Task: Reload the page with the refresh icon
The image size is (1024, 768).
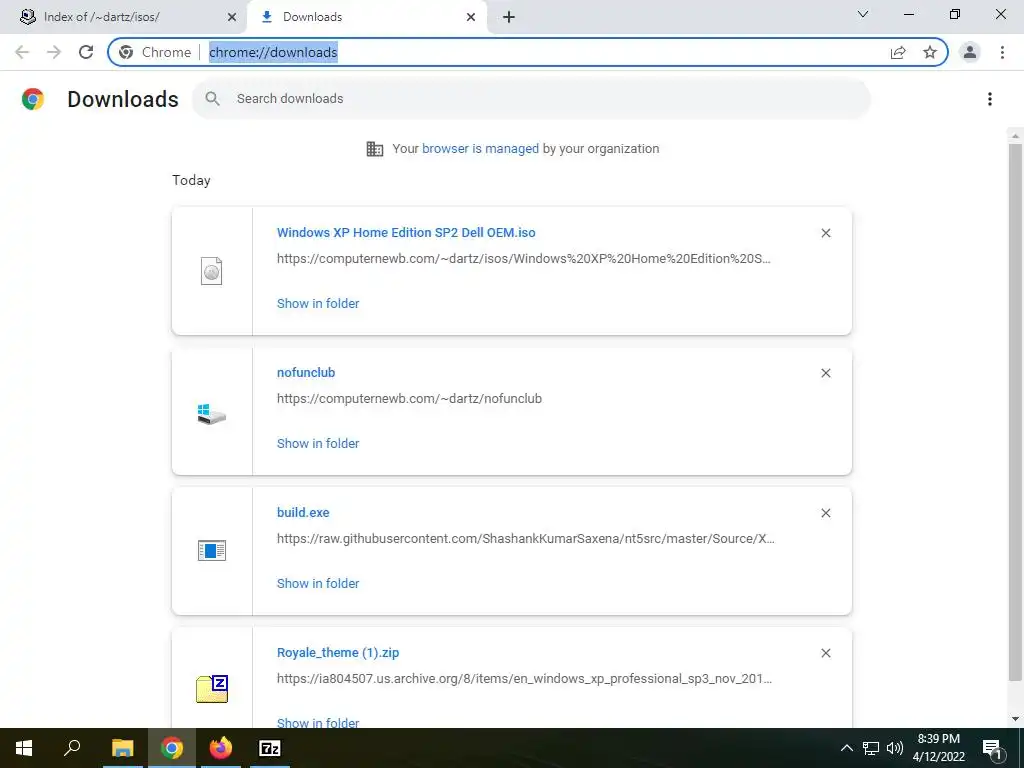Action: [x=86, y=52]
